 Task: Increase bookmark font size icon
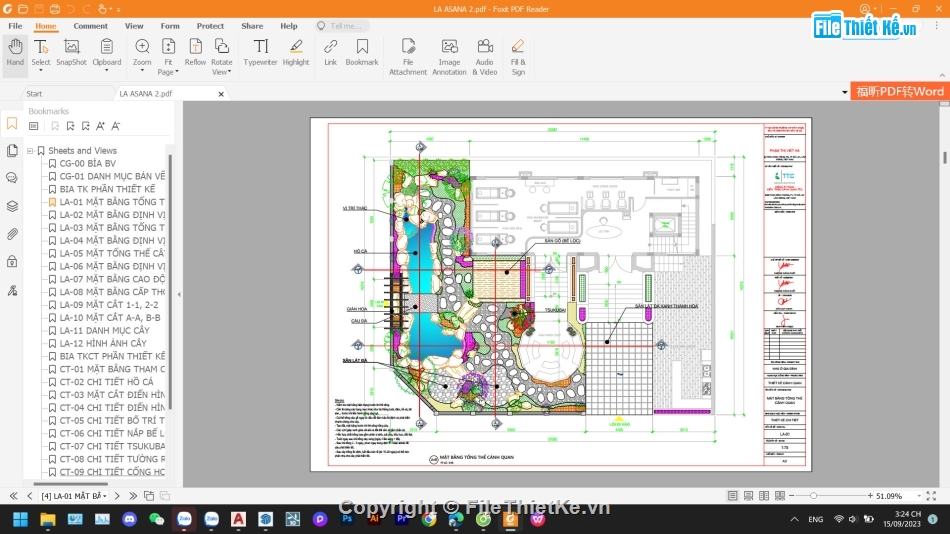[101, 126]
